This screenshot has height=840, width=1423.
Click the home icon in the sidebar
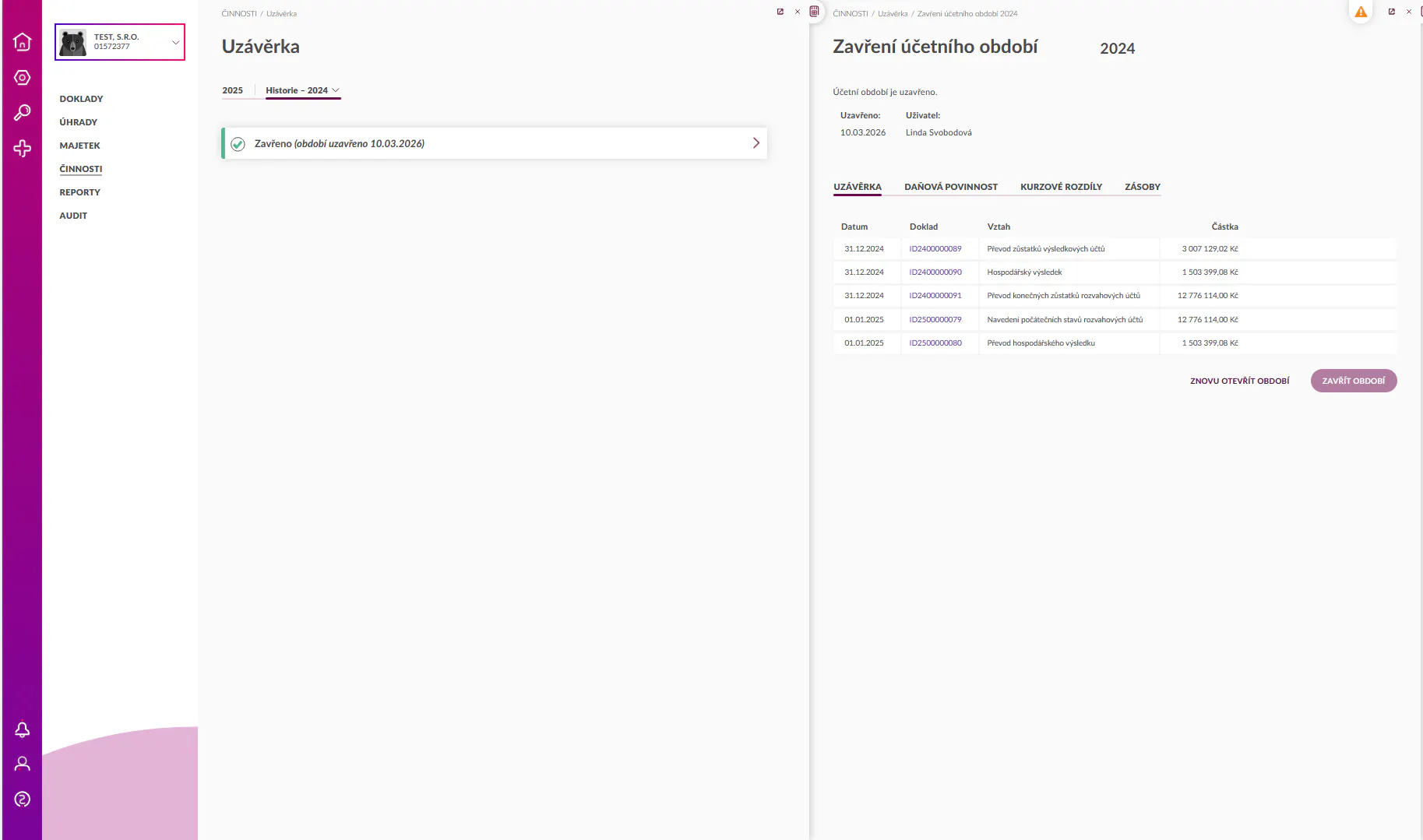(x=23, y=42)
